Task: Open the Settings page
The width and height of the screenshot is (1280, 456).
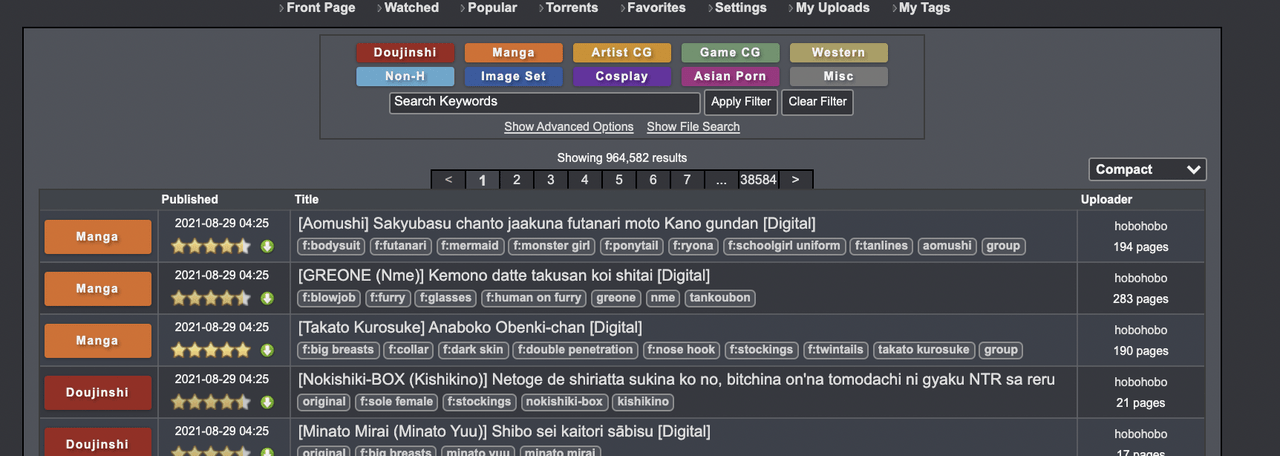Action: click(x=740, y=8)
